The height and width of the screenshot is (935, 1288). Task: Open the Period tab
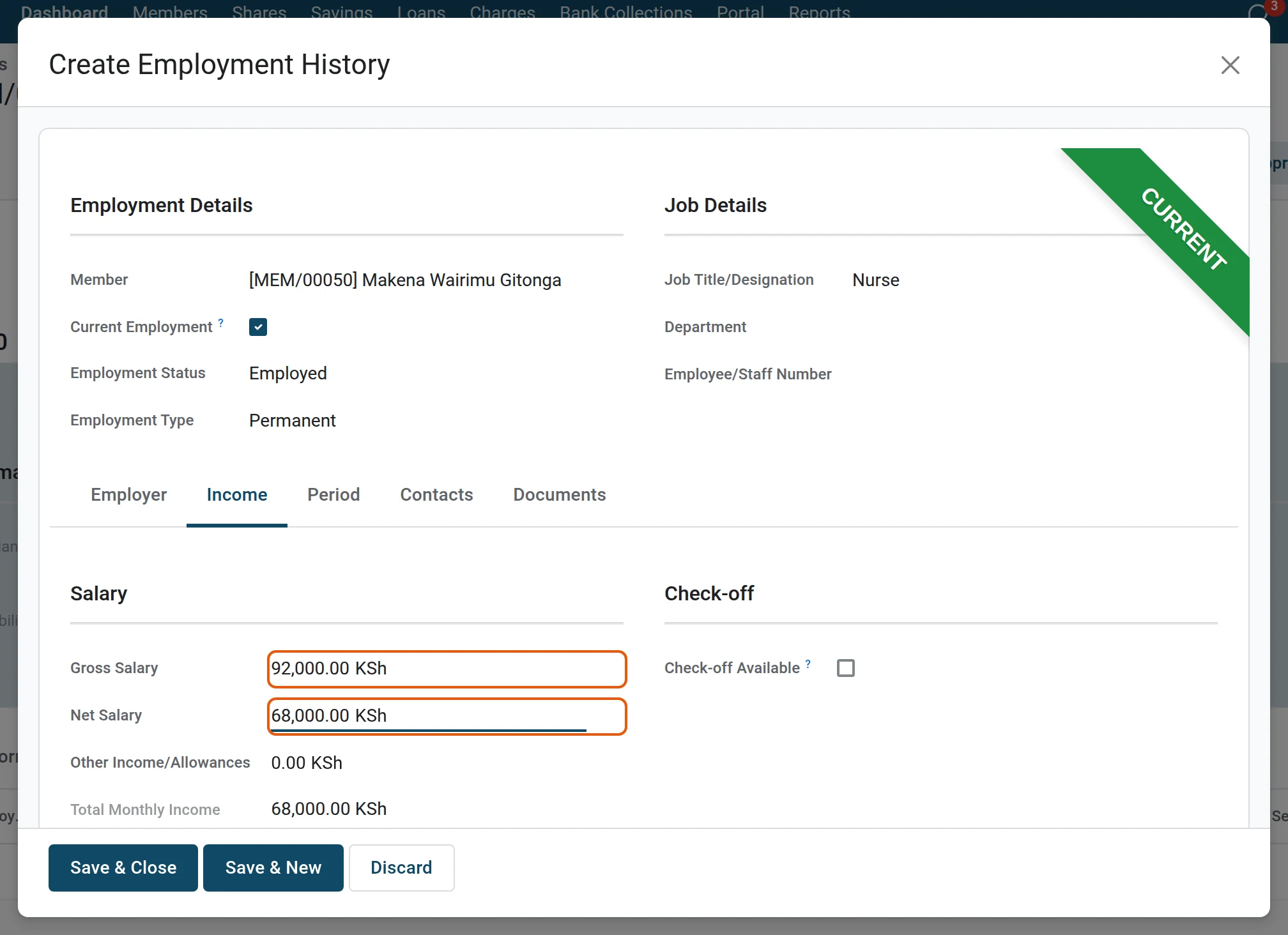[x=333, y=495]
